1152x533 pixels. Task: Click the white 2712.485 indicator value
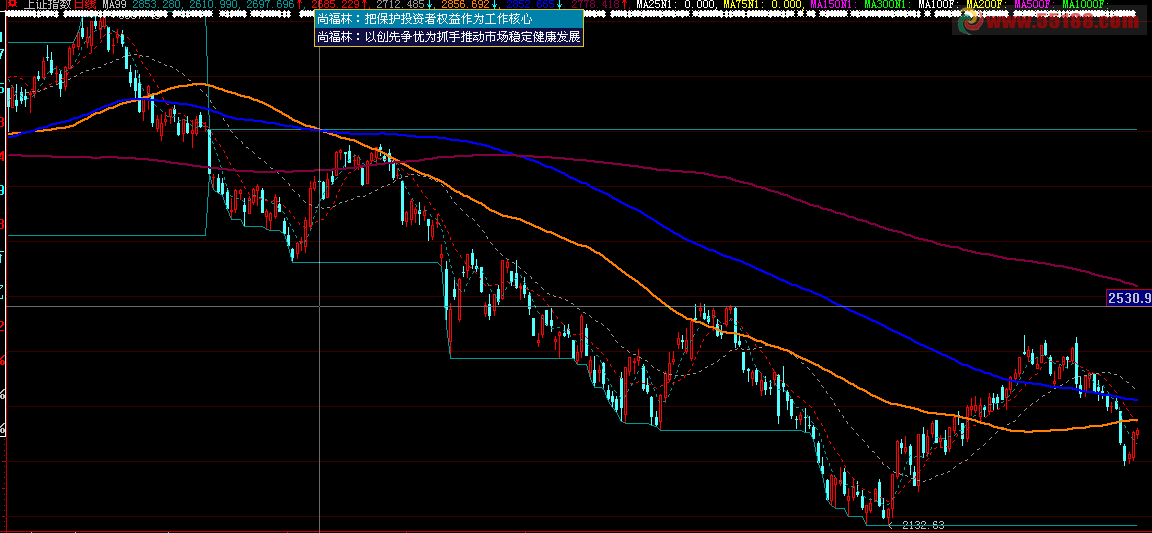pos(400,4)
